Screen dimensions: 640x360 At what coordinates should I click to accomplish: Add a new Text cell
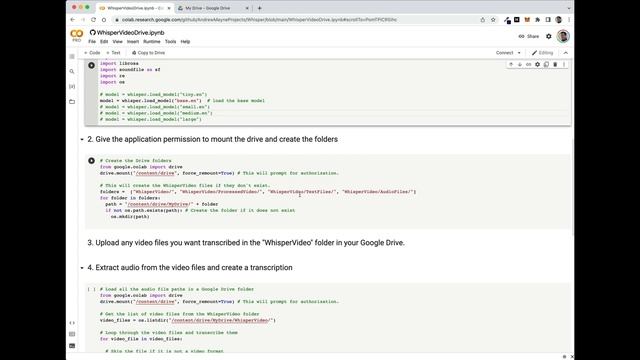click(x=113, y=53)
